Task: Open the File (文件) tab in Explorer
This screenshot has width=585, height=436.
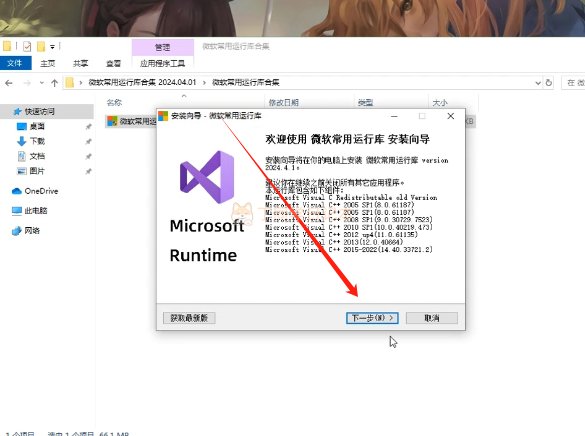Action: click(x=15, y=63)
